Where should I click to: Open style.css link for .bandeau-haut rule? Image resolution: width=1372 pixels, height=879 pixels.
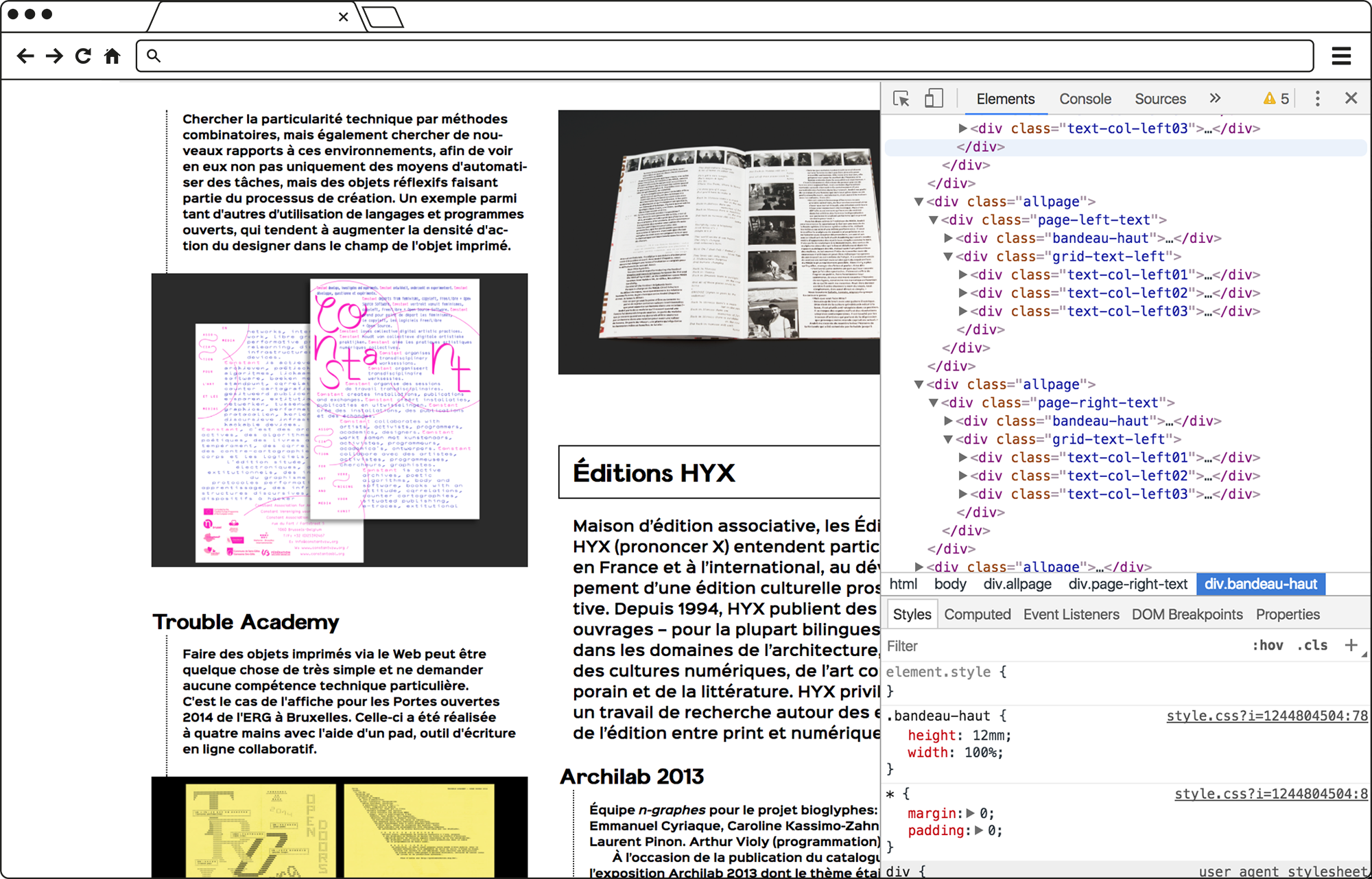[x=1266, y=716]
